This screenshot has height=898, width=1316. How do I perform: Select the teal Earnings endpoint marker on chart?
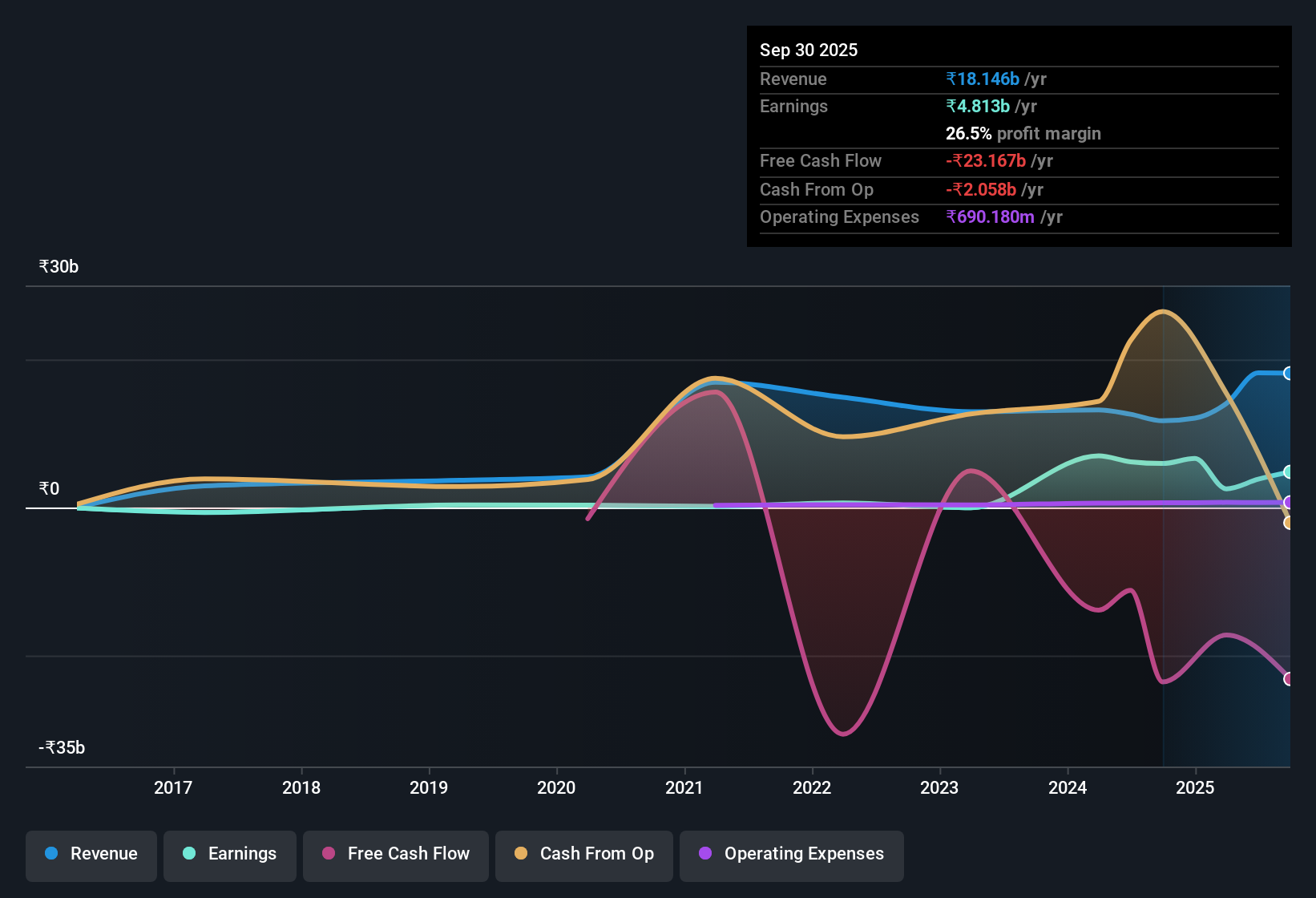click(x=1288, y=472)
